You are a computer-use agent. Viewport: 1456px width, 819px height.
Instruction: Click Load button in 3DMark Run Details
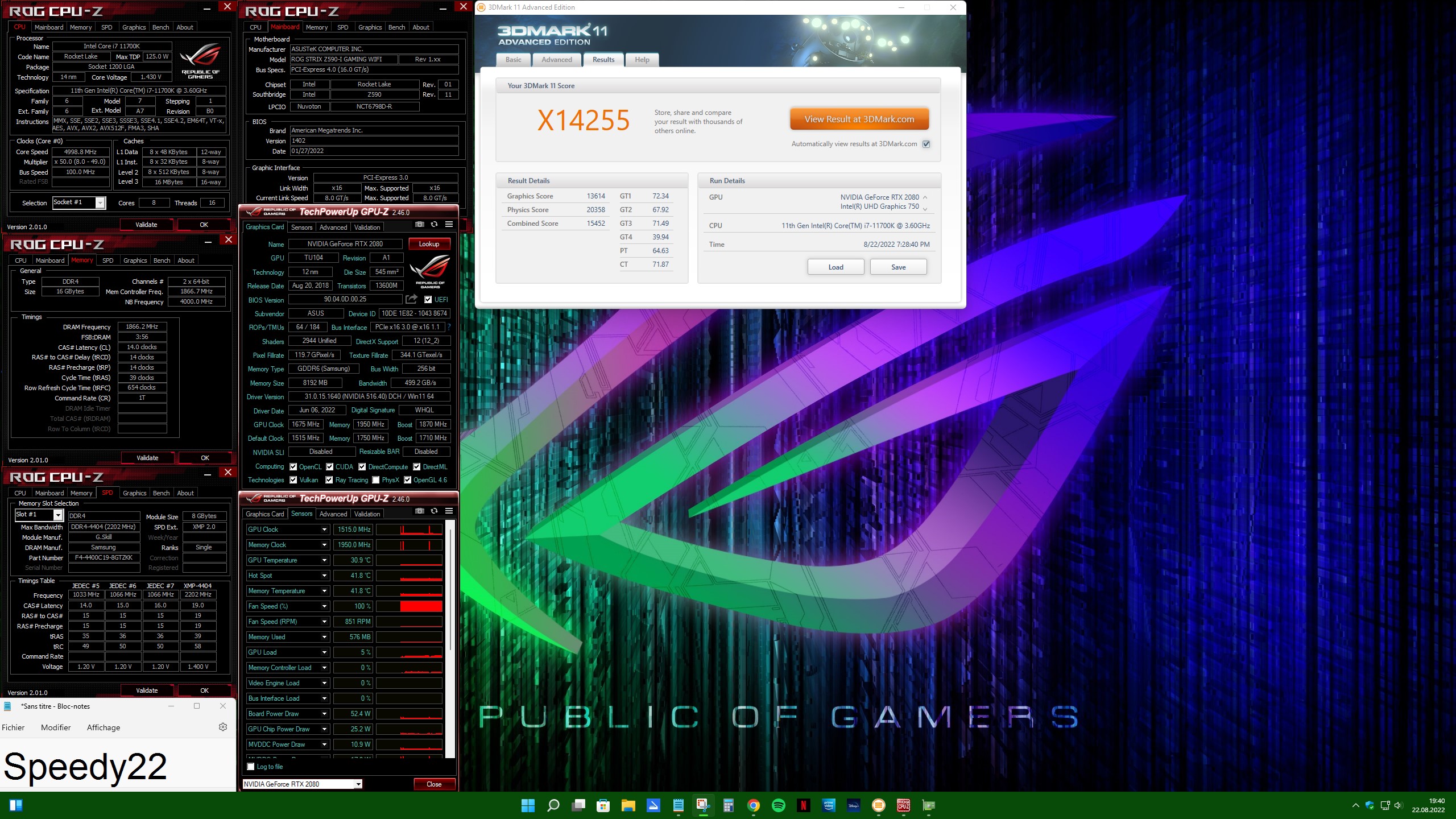836,267
